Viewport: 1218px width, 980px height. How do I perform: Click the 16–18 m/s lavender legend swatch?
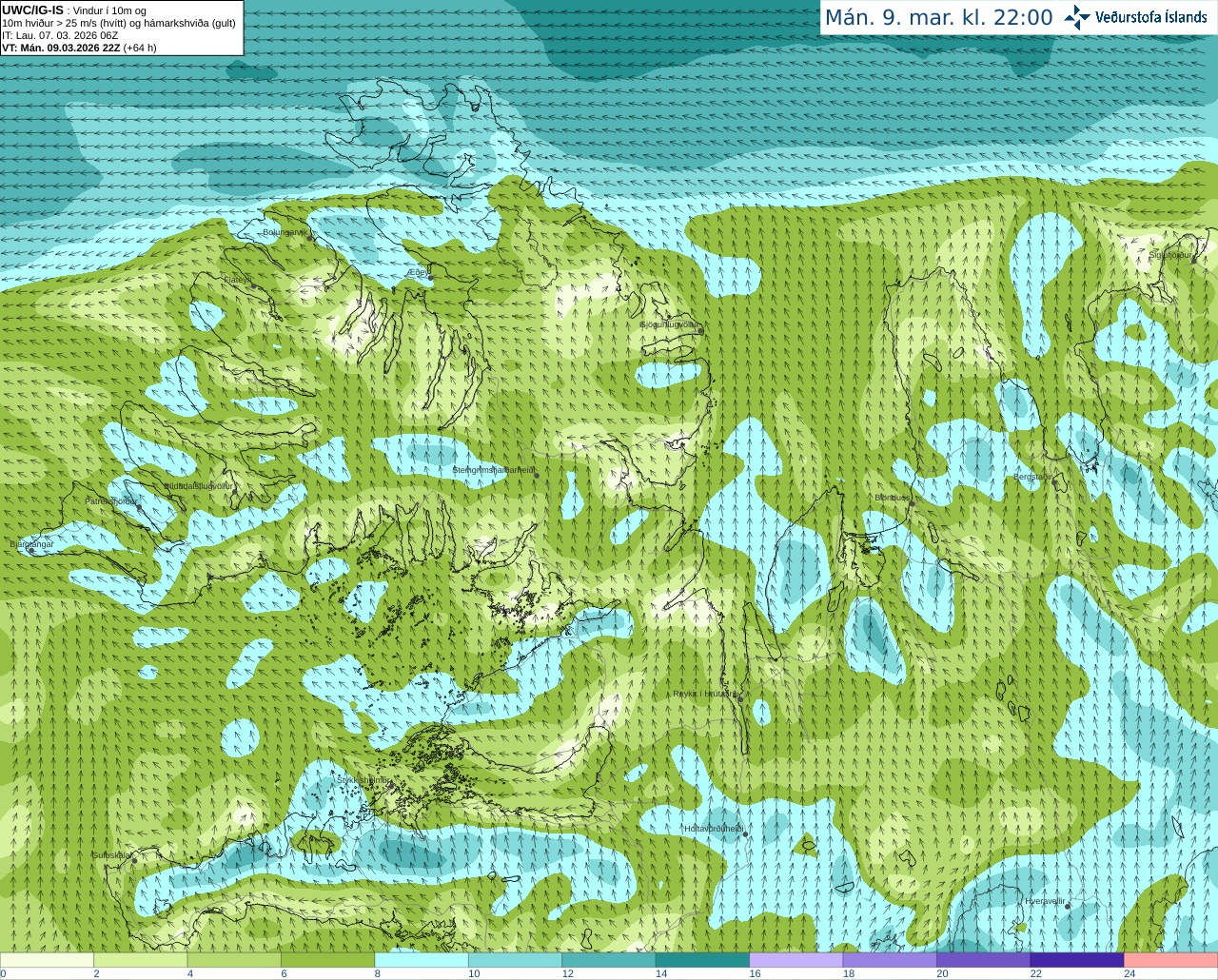[796, 960]
